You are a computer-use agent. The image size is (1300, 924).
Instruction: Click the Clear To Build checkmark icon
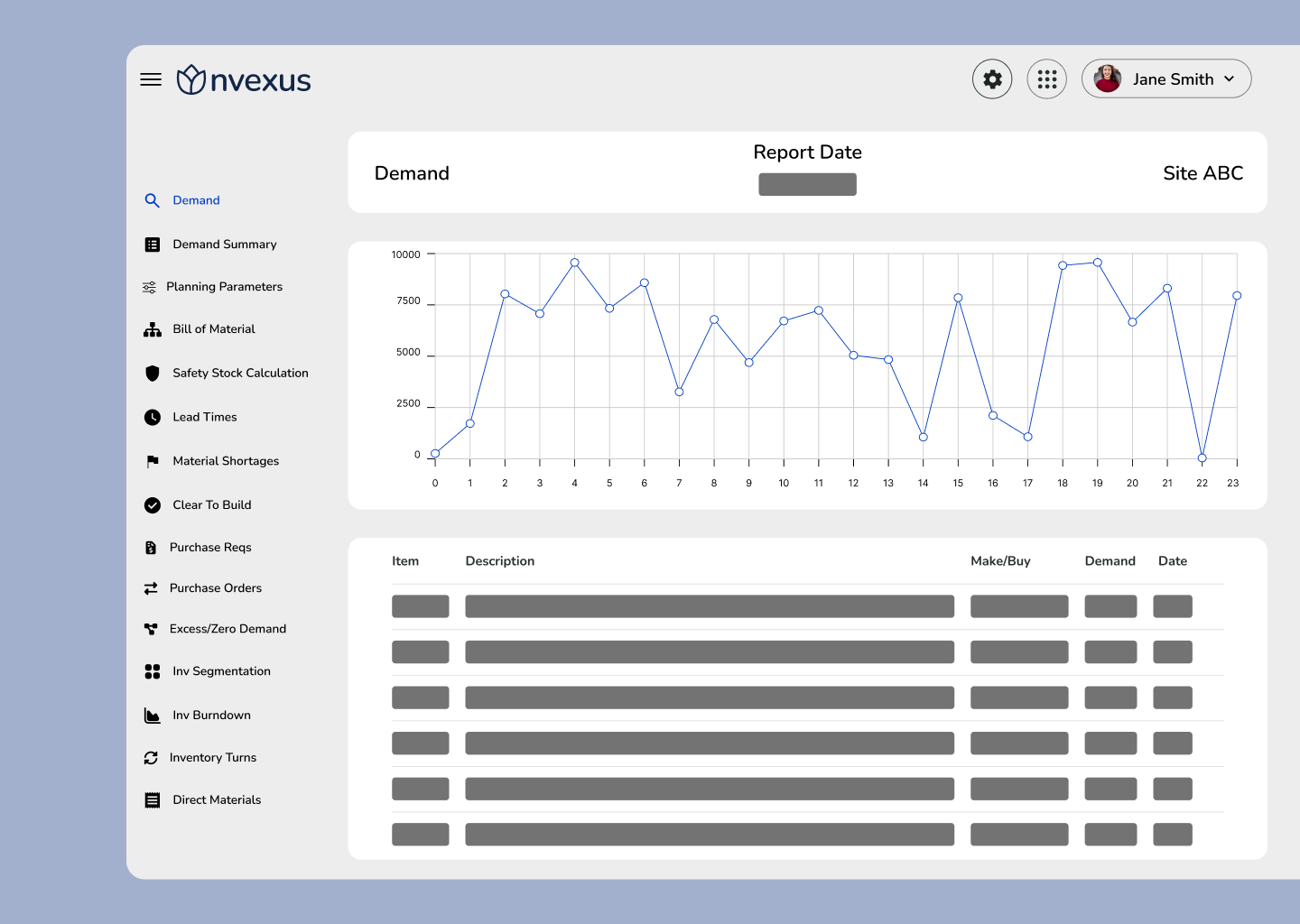(x=153, y=505)
